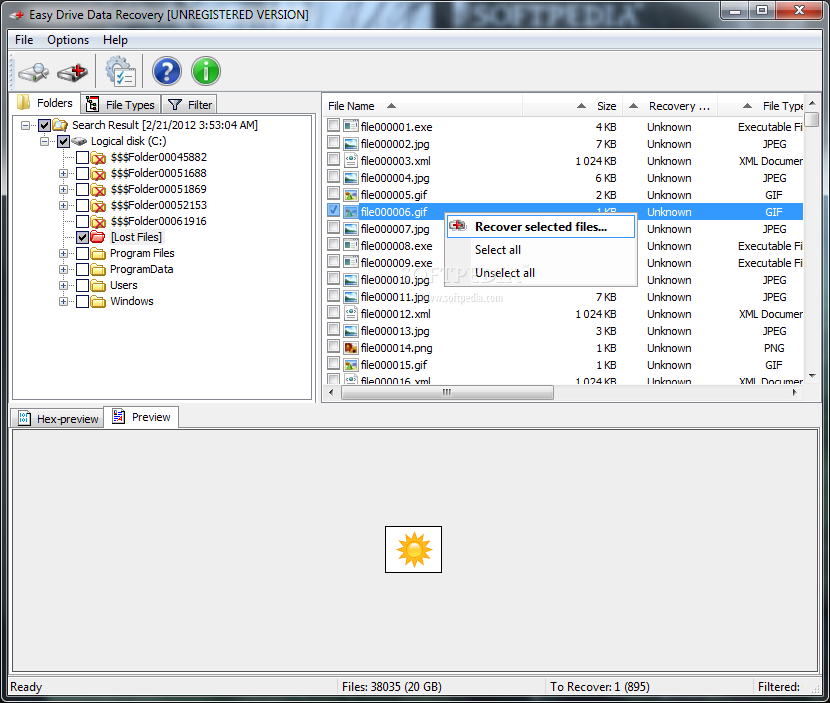
Task: Check the box for file000001.exe
Action: [x=333, y=125]
